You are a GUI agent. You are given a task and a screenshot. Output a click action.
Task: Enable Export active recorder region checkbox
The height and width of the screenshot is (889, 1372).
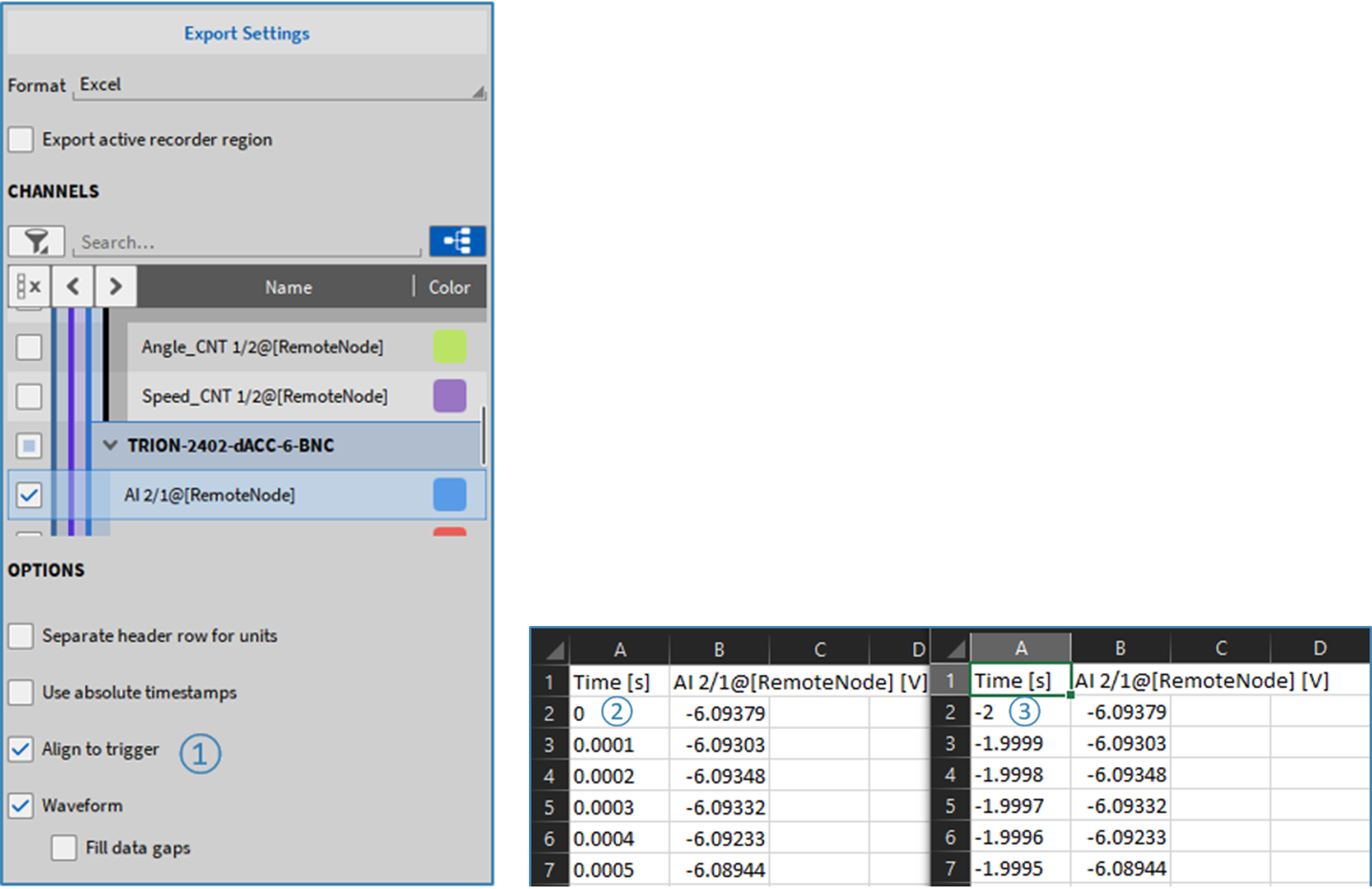(21, 139)
